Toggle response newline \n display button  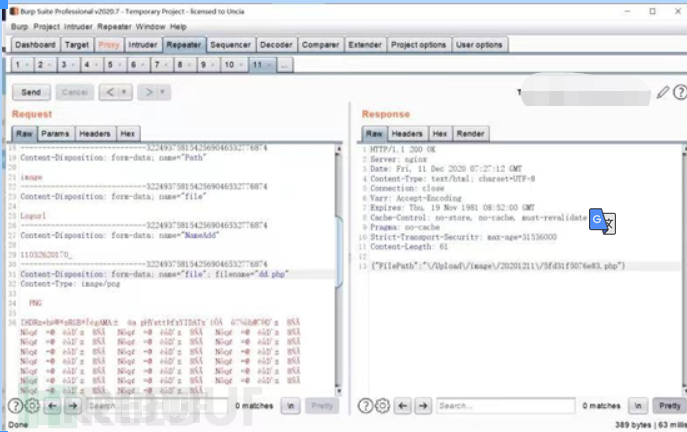click(x=638, y=406)
